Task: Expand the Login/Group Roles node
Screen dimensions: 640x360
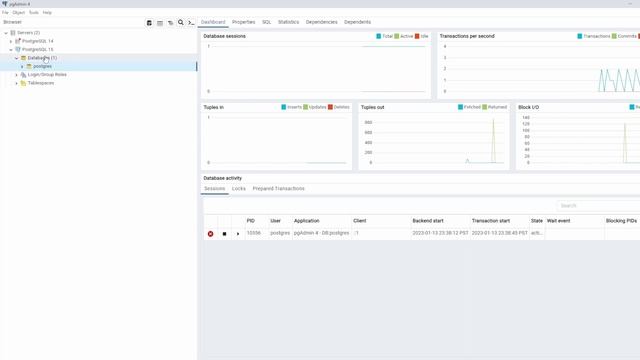Action: point(17,75)
